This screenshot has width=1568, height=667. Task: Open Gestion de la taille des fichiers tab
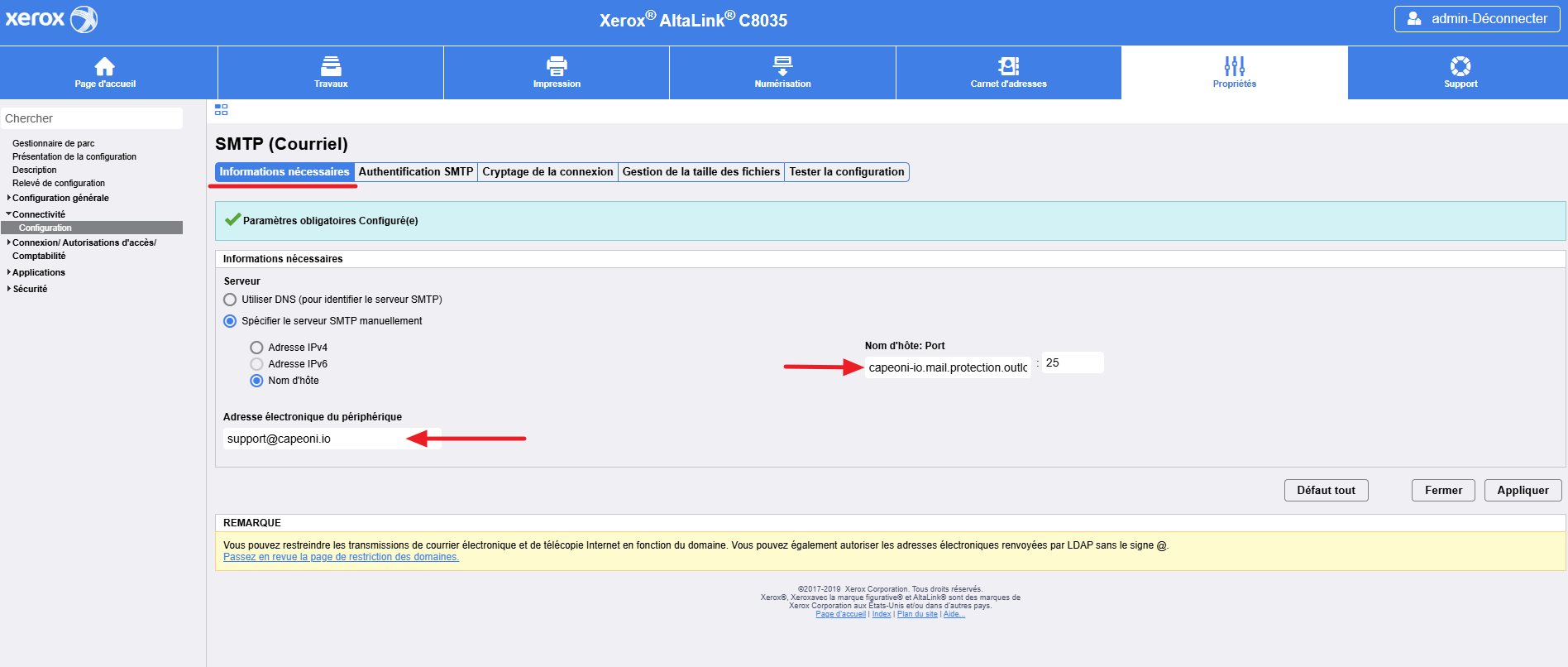point(701,172)
